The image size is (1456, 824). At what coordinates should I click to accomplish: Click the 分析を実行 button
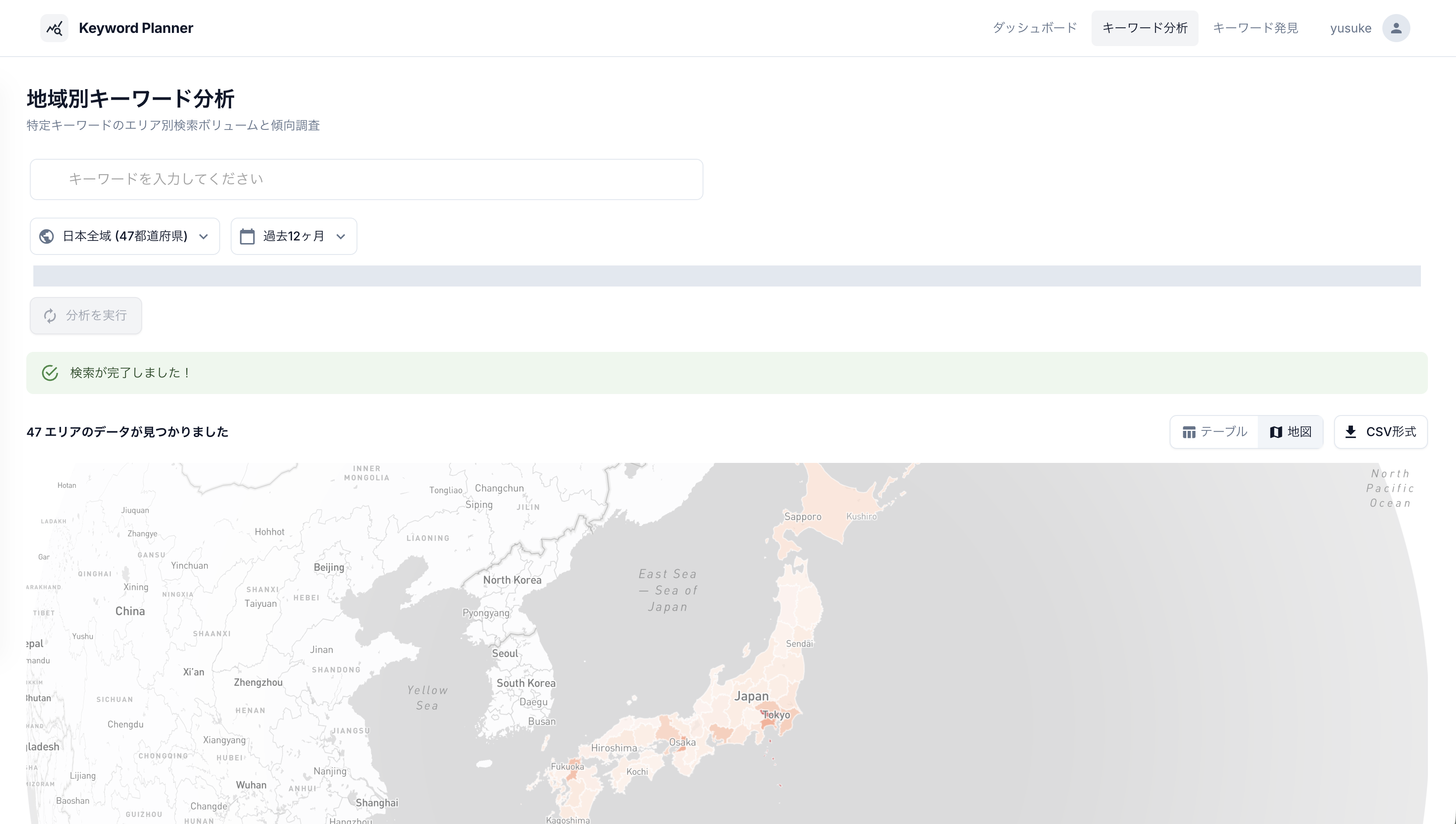pos(86,316)
